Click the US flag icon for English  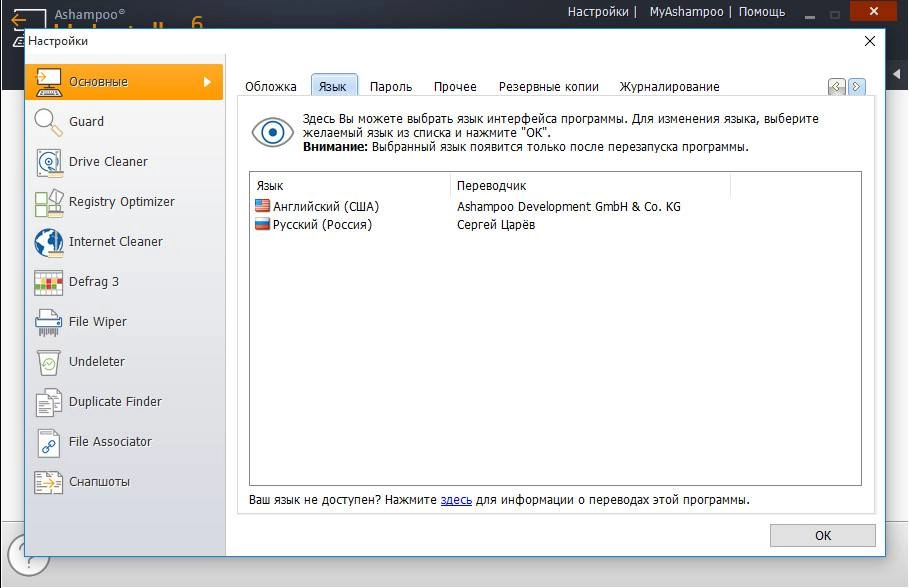click(x=263, y=206)
